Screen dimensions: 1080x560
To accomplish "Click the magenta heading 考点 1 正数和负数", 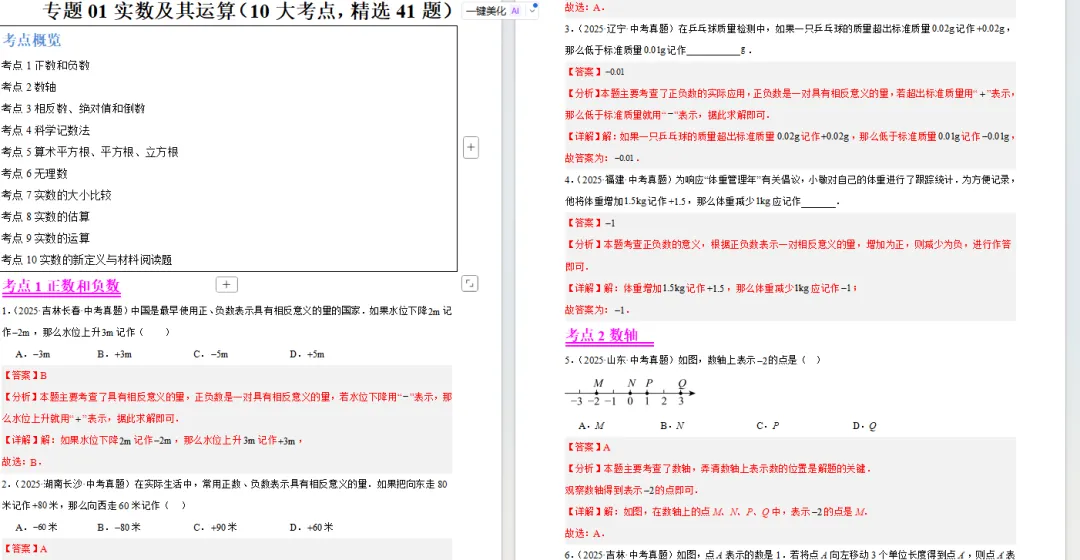I will [61, 286].
